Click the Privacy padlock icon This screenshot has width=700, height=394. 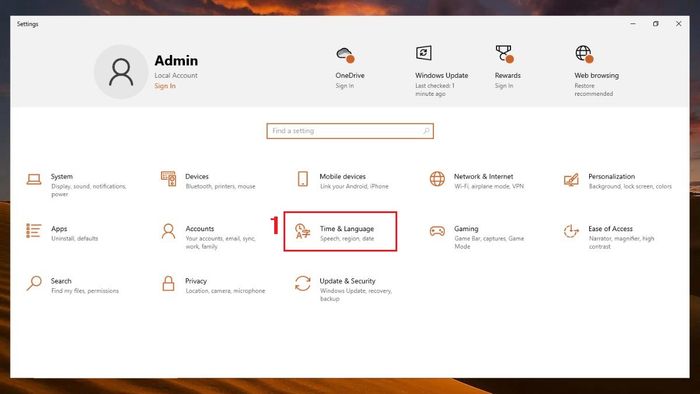(168, 283)
